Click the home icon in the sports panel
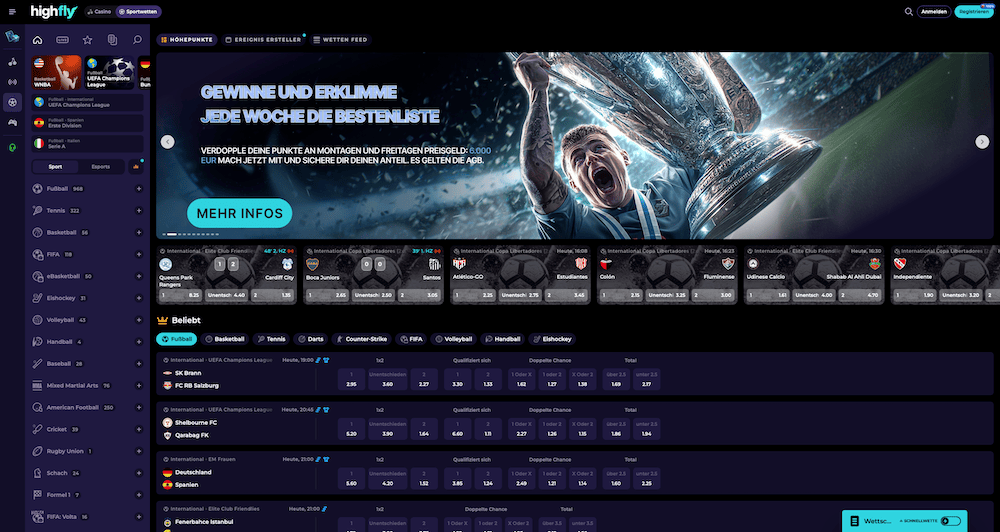This screenshot has width=1000, height=532. (38, 40)
